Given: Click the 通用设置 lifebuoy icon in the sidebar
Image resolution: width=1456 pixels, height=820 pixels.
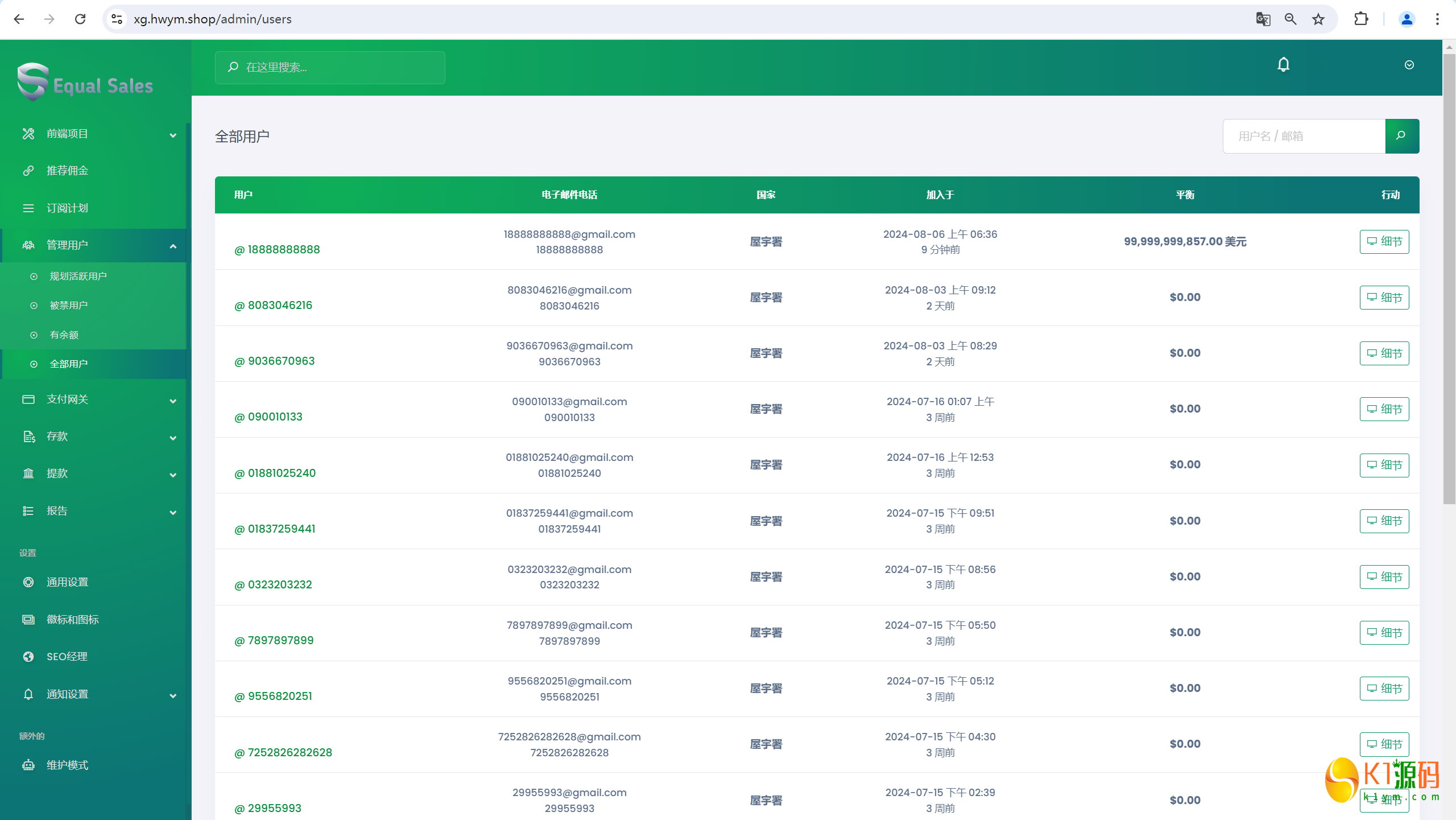Looking at the screenshot, I should pyautogui.click(x=28, y=582).
